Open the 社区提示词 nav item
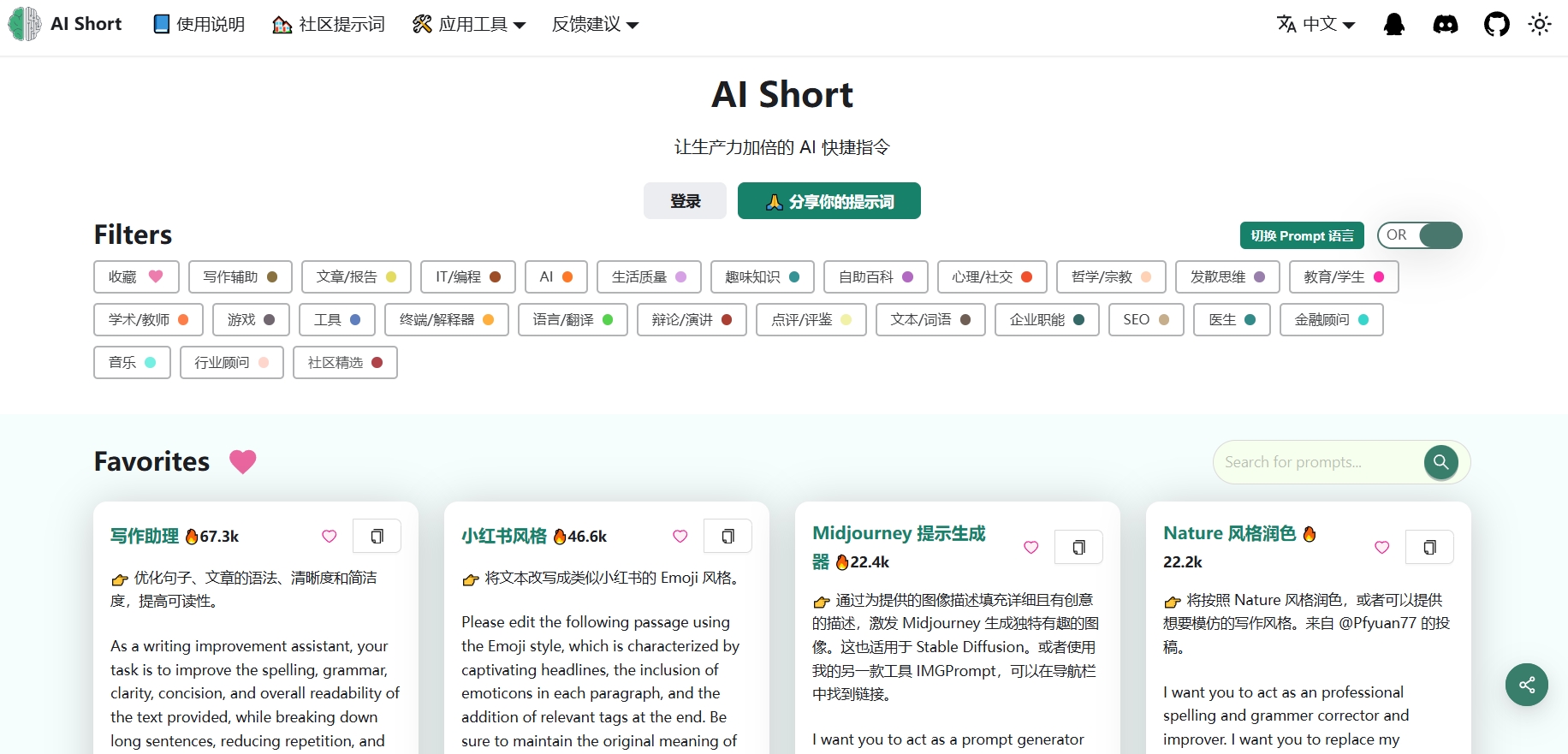Viewport: 1568px width, 754px height. 329,24
